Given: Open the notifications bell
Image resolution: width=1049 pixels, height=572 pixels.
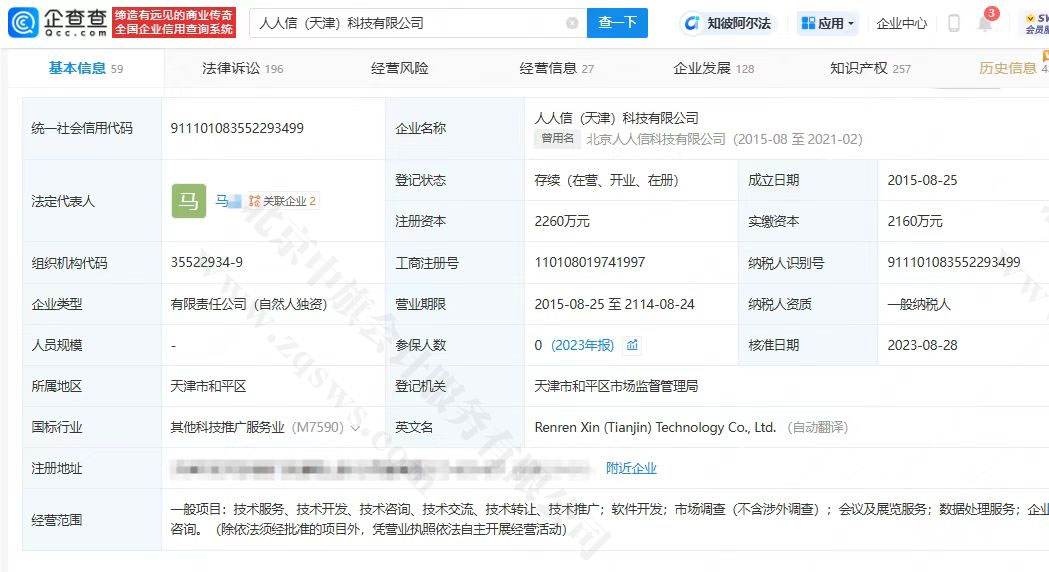Looking at the screenshot, I should [x=985, y=23].
